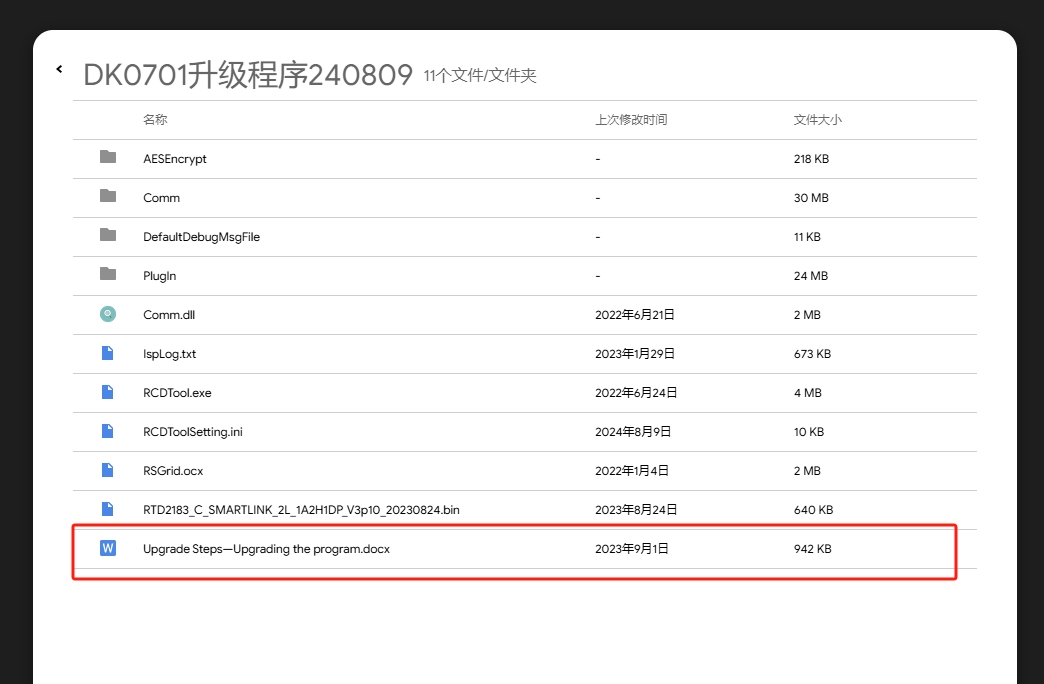This screenshot has height=684, width=1044.
Task: Open the RSGrid.ocx file name
Action: pyautogui.click(x=173, y=471)
